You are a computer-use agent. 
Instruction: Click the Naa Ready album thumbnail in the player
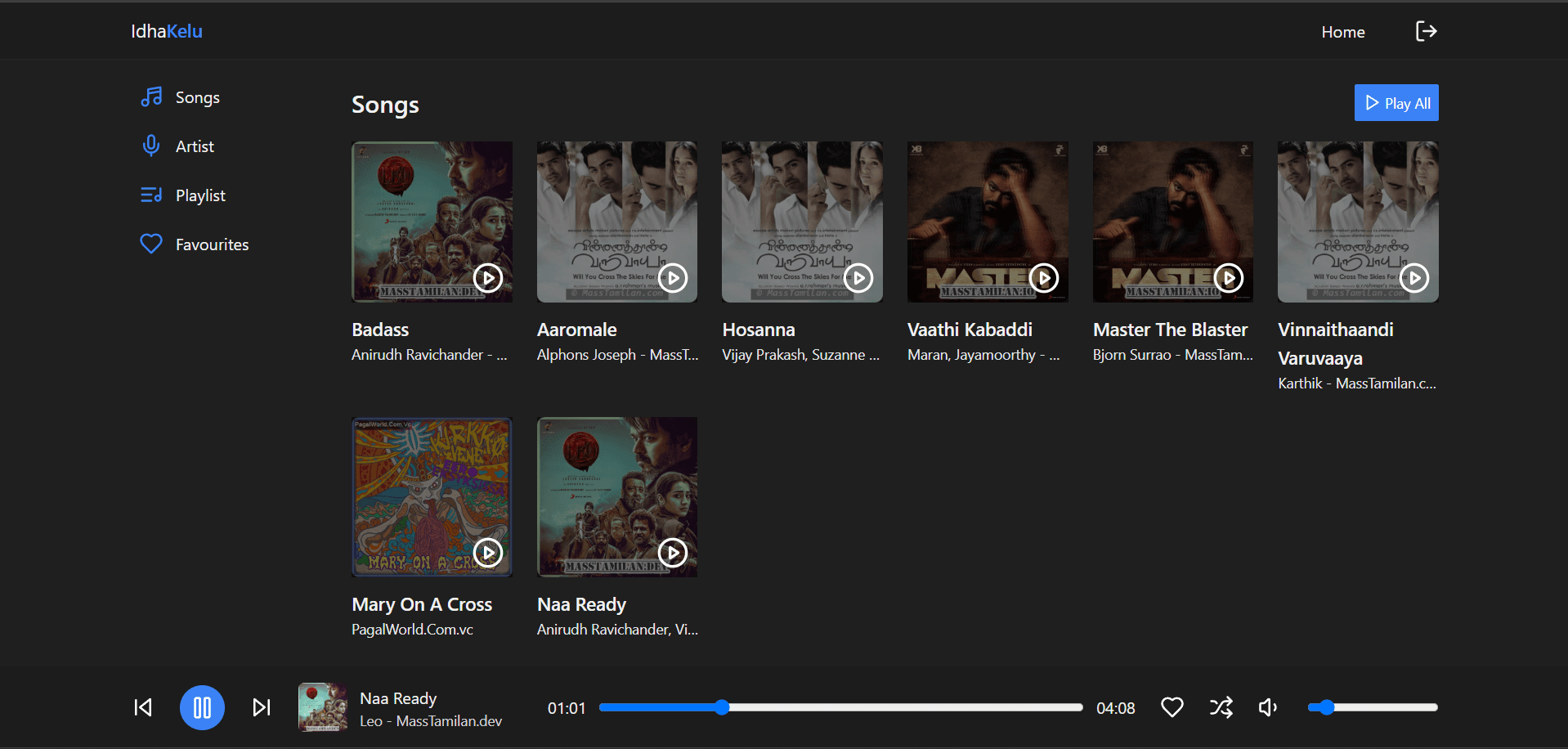coord(321,706)
